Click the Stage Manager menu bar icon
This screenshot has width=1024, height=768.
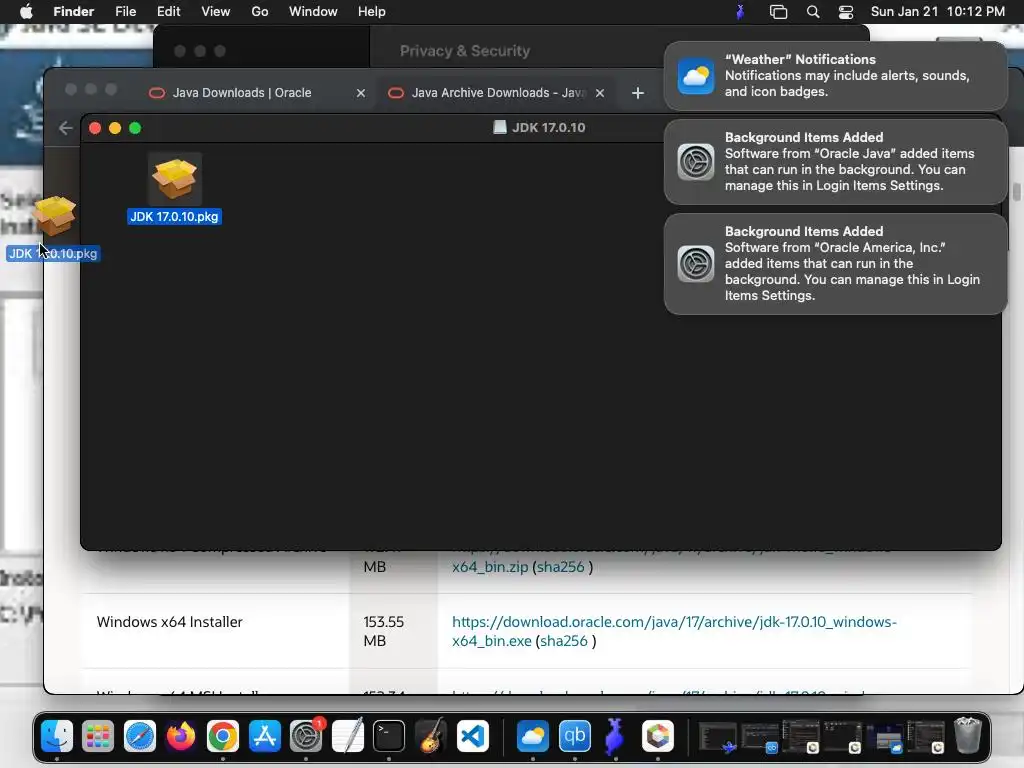778,12
